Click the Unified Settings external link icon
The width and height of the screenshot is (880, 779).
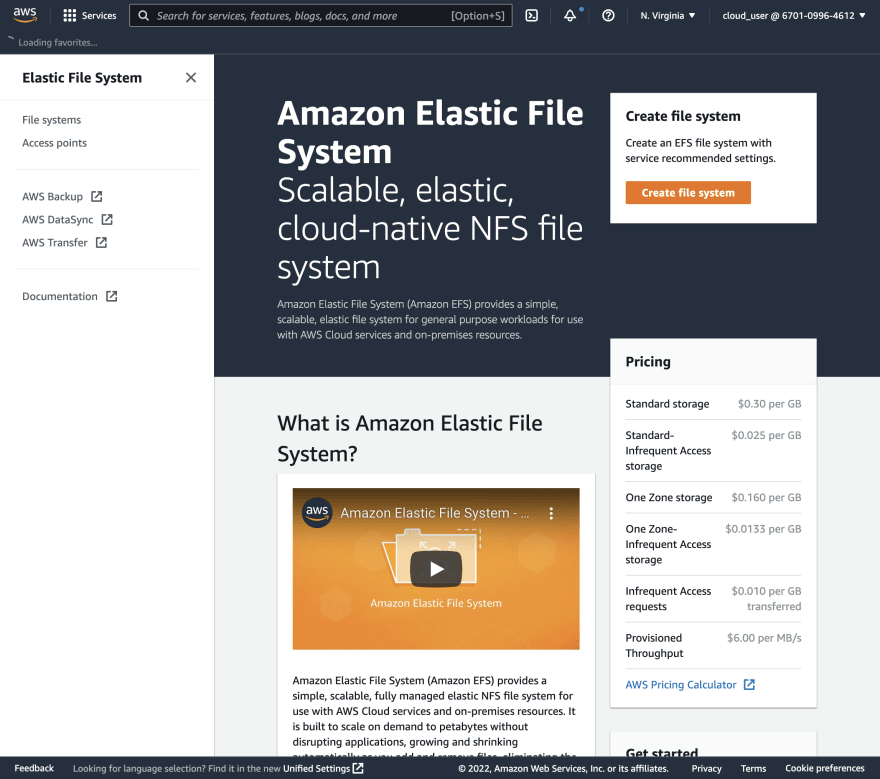pyautogui.click(x=358, y=768)
